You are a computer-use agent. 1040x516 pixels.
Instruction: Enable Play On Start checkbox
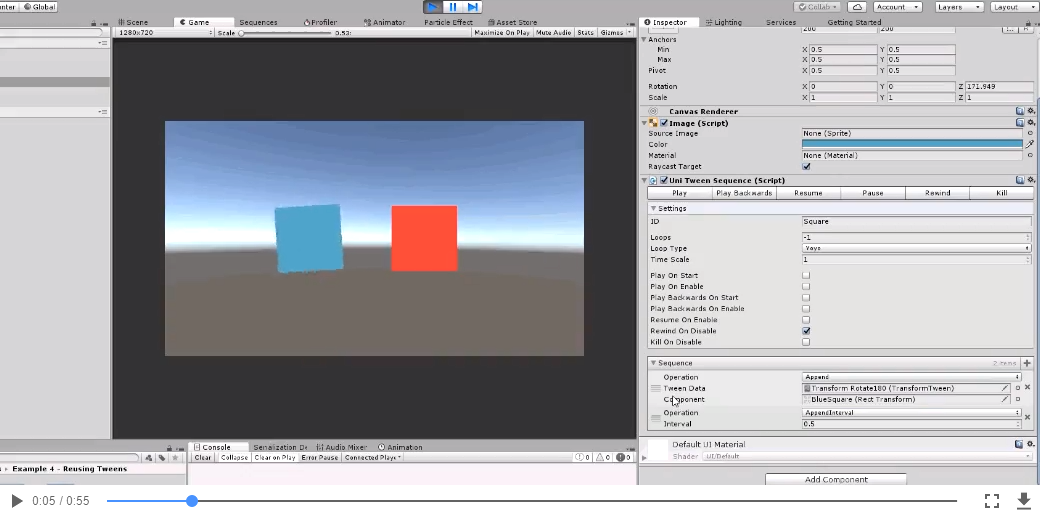[x=806, y=275]
